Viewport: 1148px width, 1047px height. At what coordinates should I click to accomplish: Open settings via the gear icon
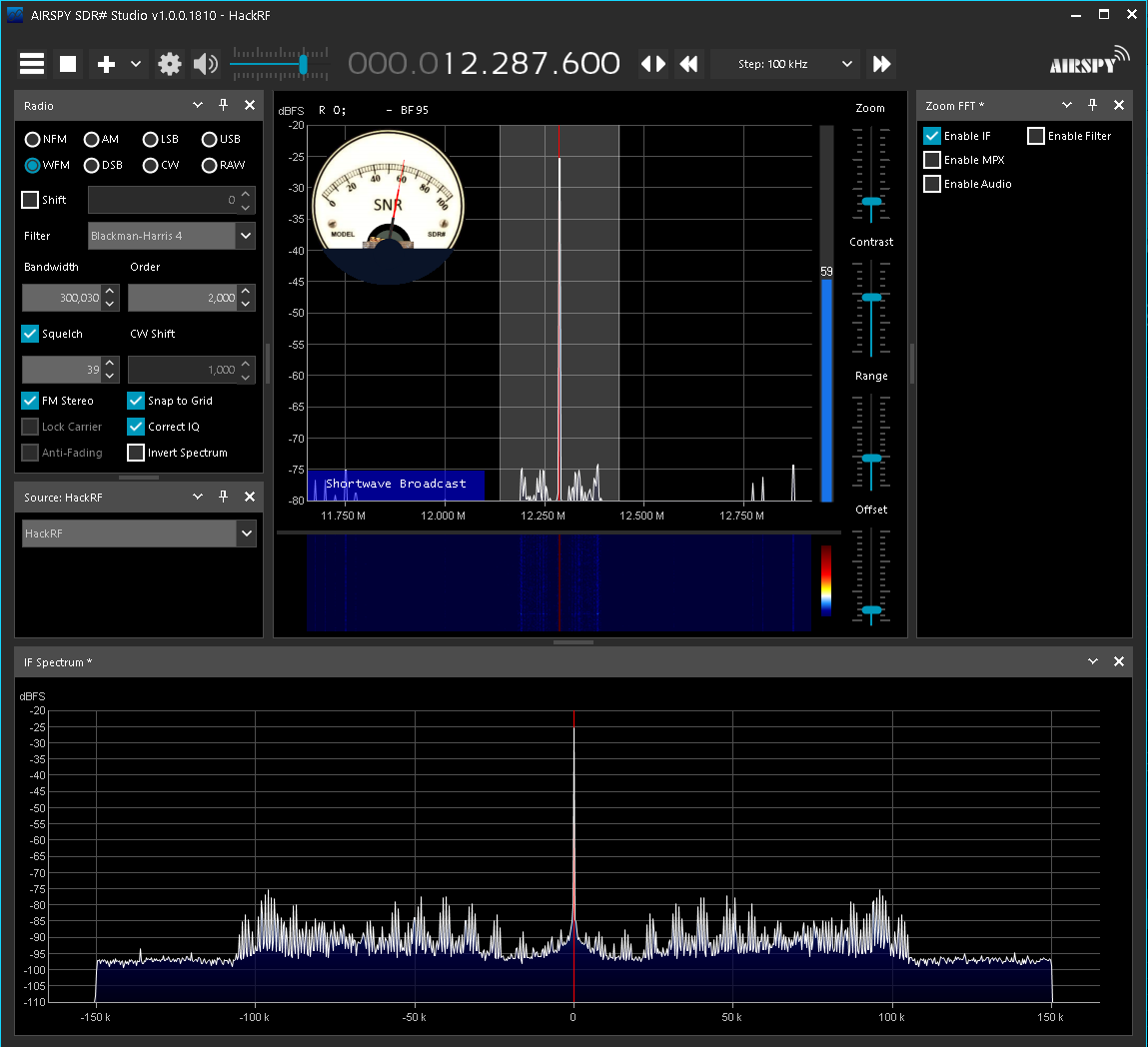tap(169, 64)
